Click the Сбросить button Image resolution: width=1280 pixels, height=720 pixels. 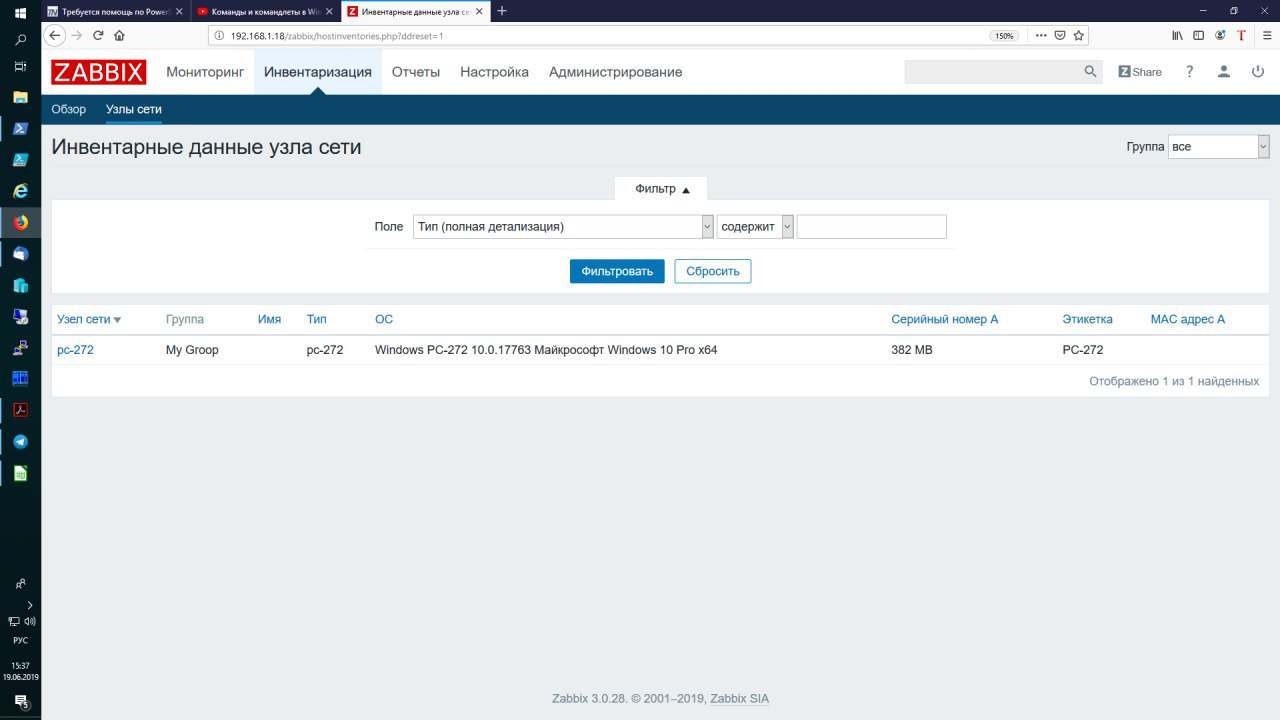713,271
